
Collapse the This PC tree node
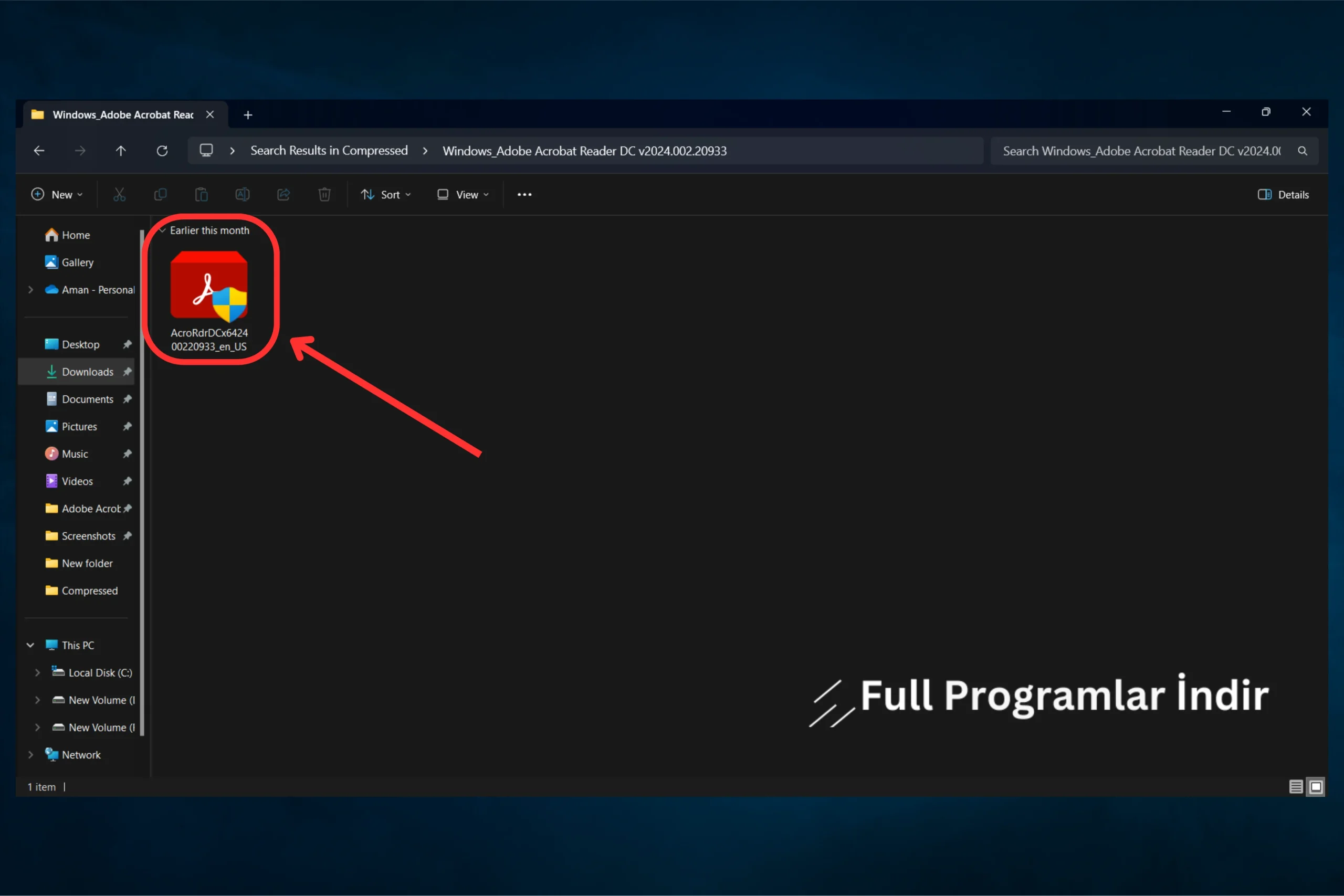click(x=30, y=645)
